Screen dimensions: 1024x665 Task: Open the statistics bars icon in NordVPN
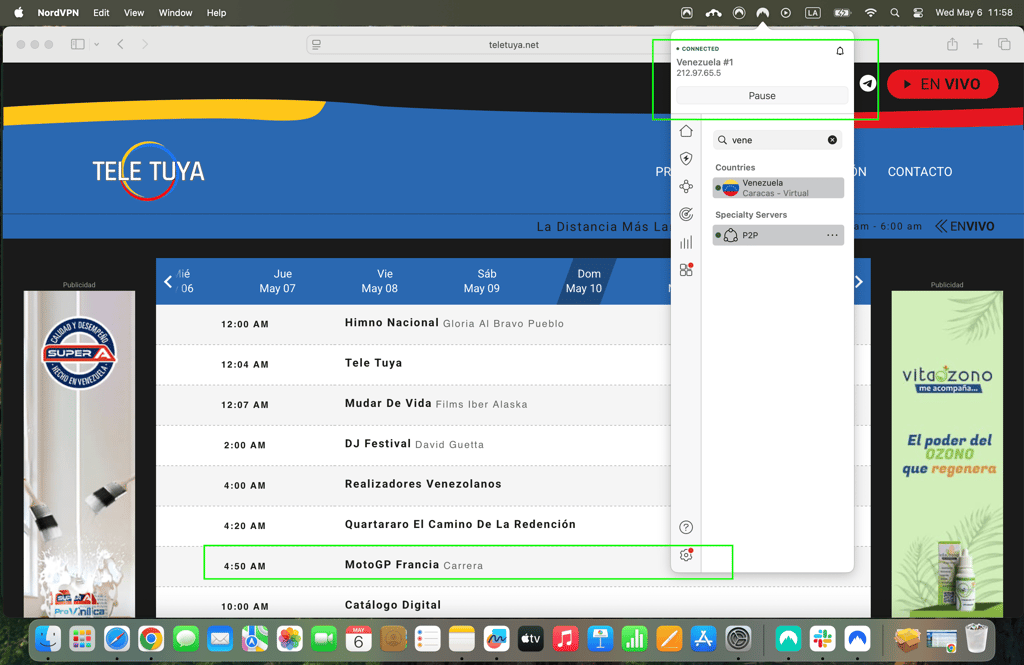point(686,242)
